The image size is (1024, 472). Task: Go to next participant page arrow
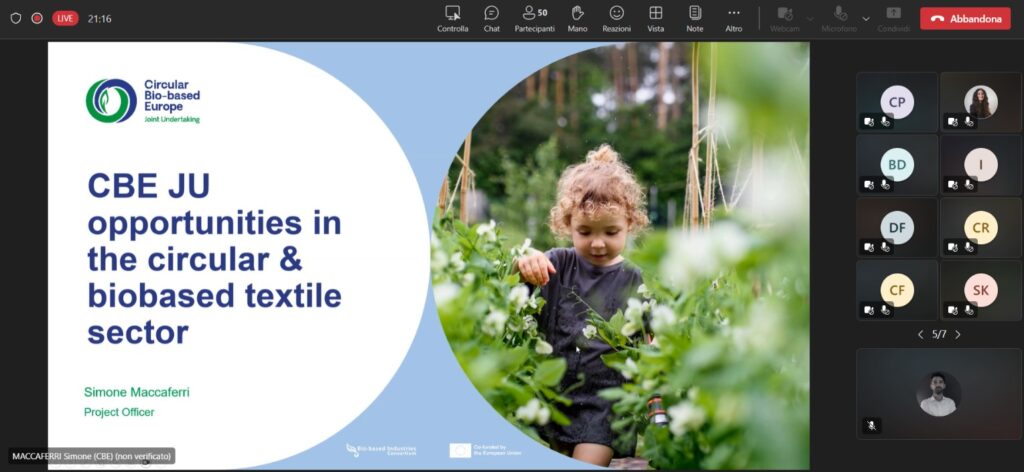pyautogui.click(x=958, y=334)
